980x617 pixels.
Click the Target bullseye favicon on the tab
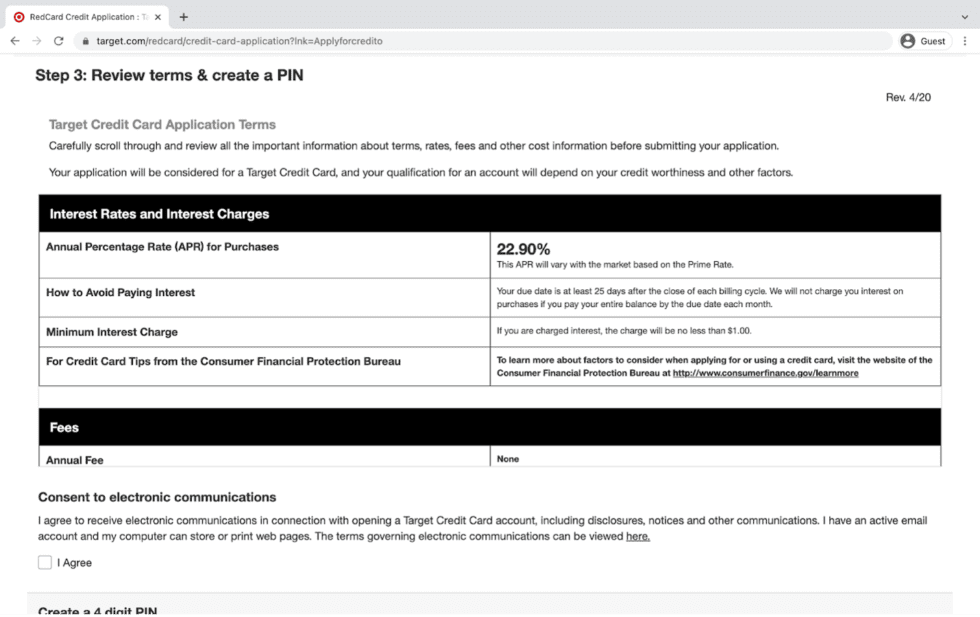[21, 16]
